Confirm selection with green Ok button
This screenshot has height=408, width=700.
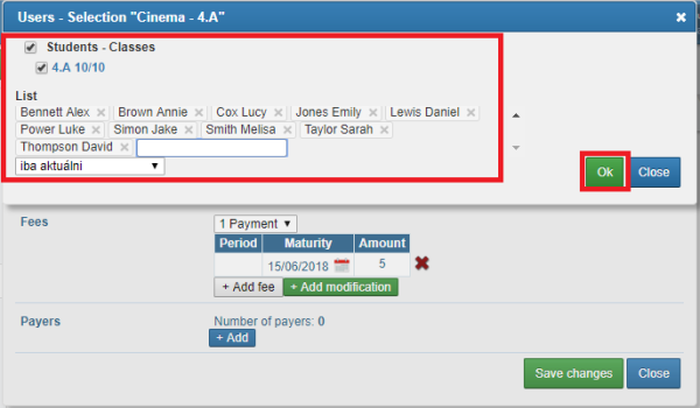point(605,172)
